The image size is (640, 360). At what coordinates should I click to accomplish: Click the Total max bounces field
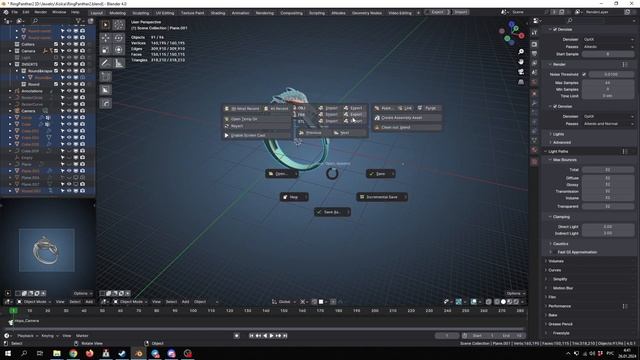click(x=608, y=169)
